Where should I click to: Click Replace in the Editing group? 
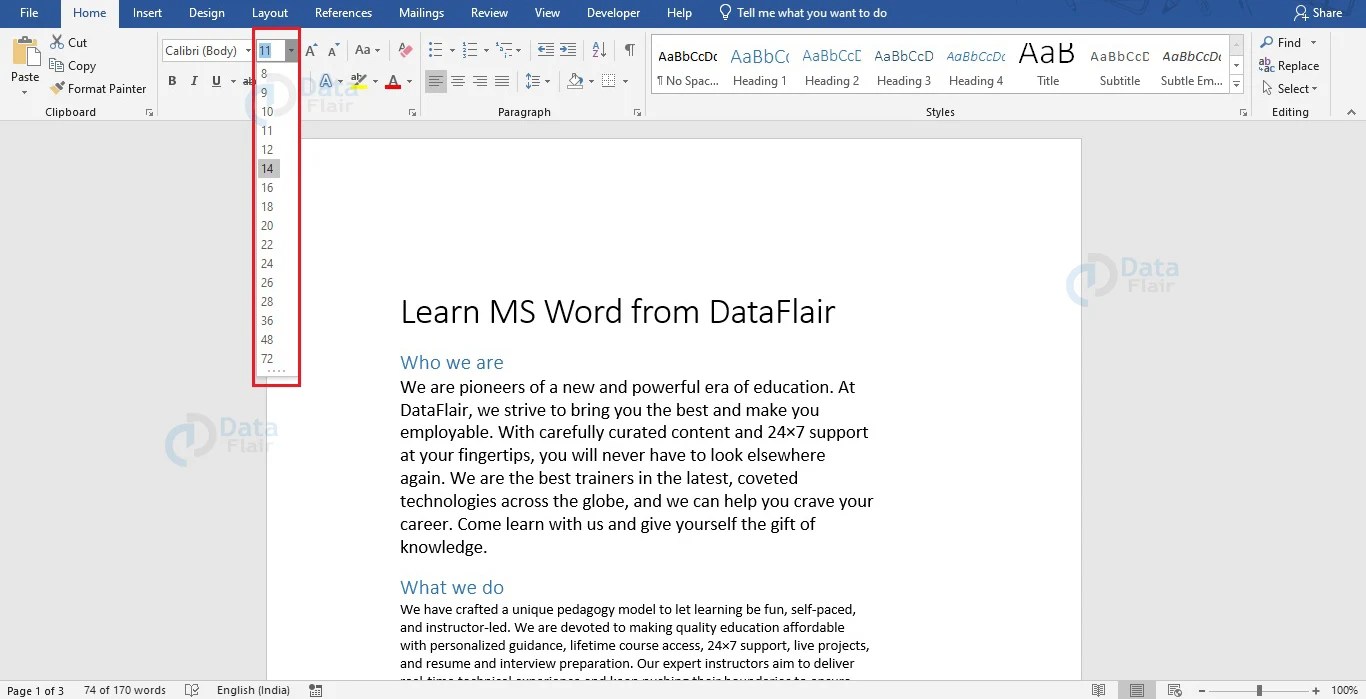pos(1290,66)
